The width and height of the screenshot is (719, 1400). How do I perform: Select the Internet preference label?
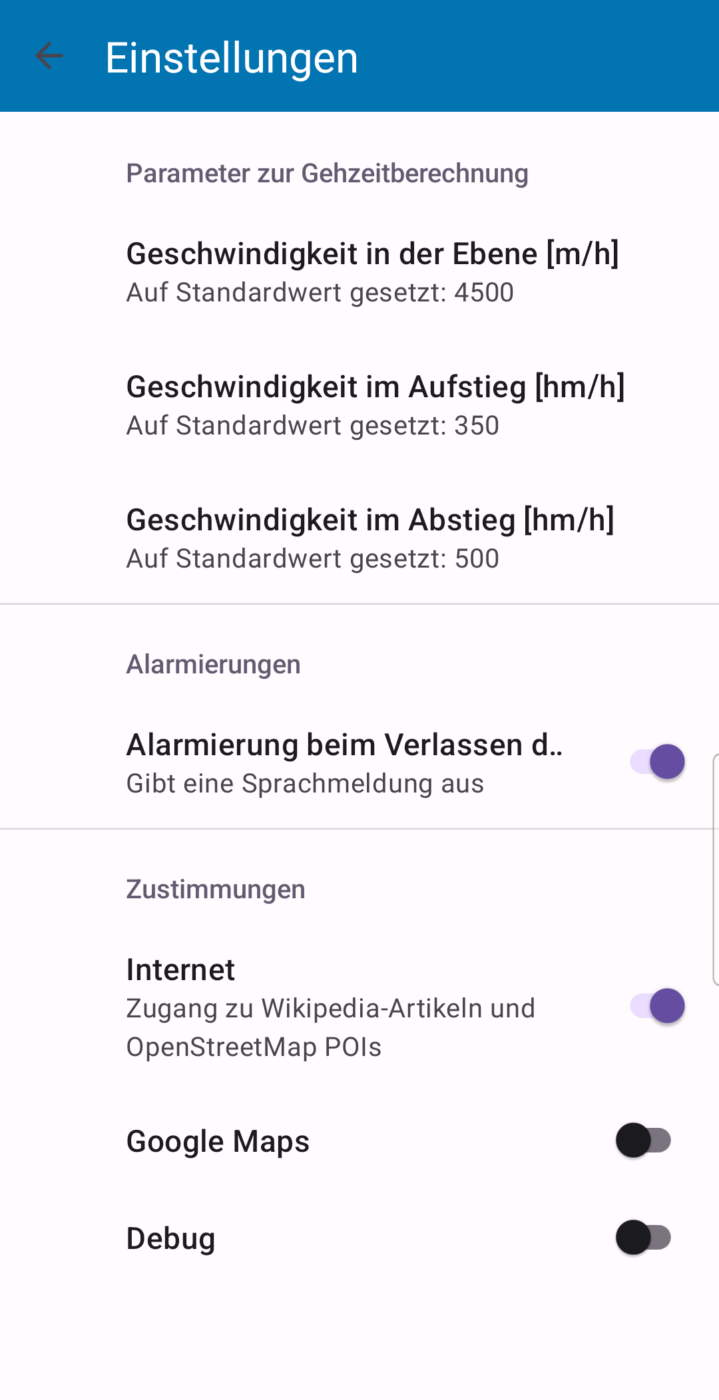pos(180,970)
